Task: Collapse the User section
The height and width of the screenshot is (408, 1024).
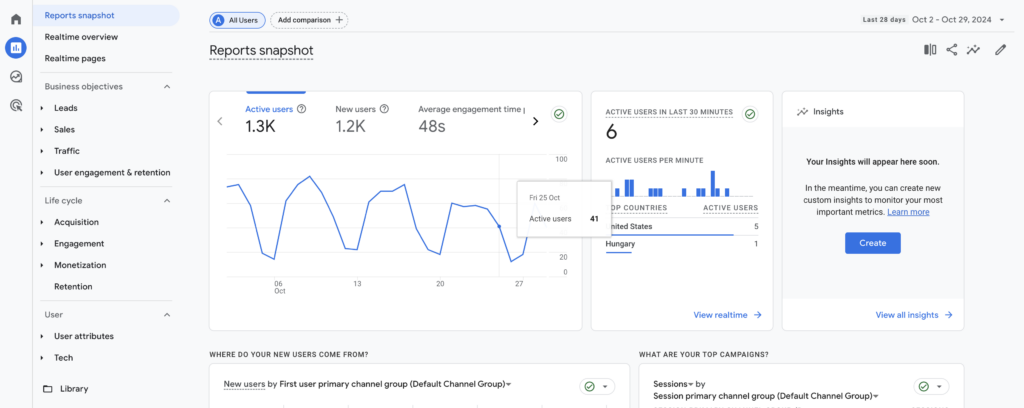Action: 167,315
